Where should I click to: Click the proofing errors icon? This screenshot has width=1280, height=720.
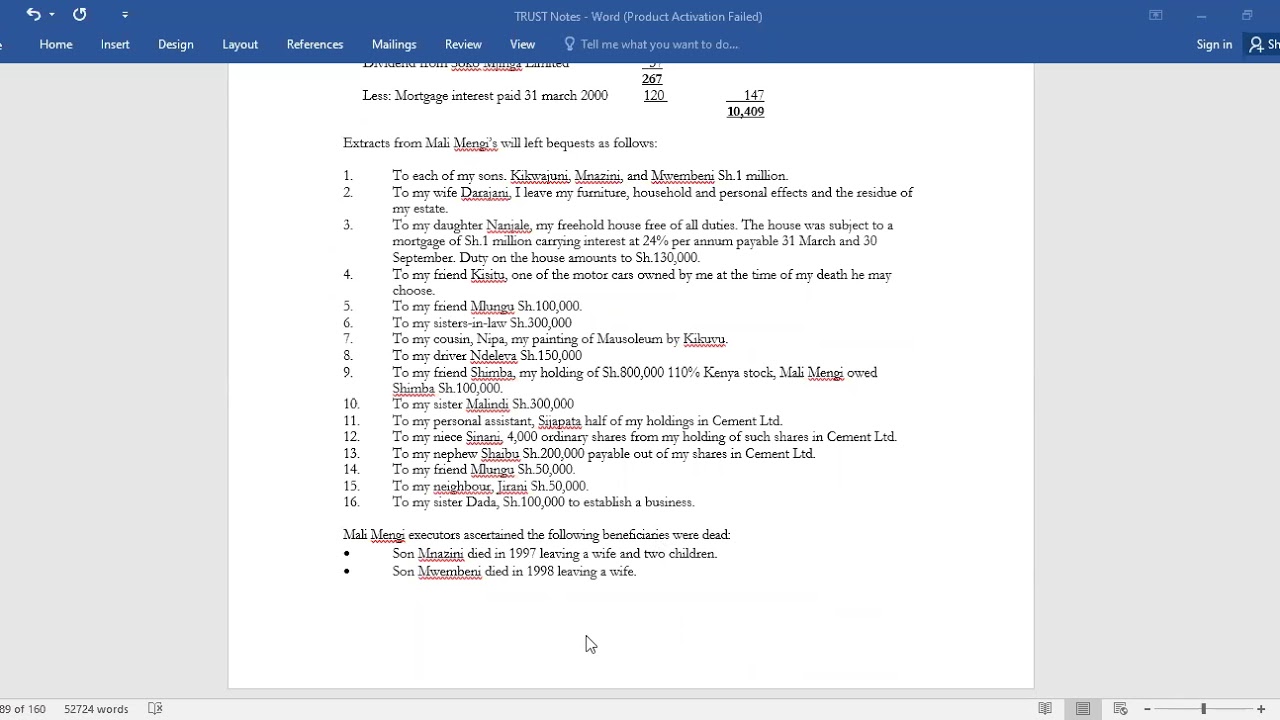(155, 709)
